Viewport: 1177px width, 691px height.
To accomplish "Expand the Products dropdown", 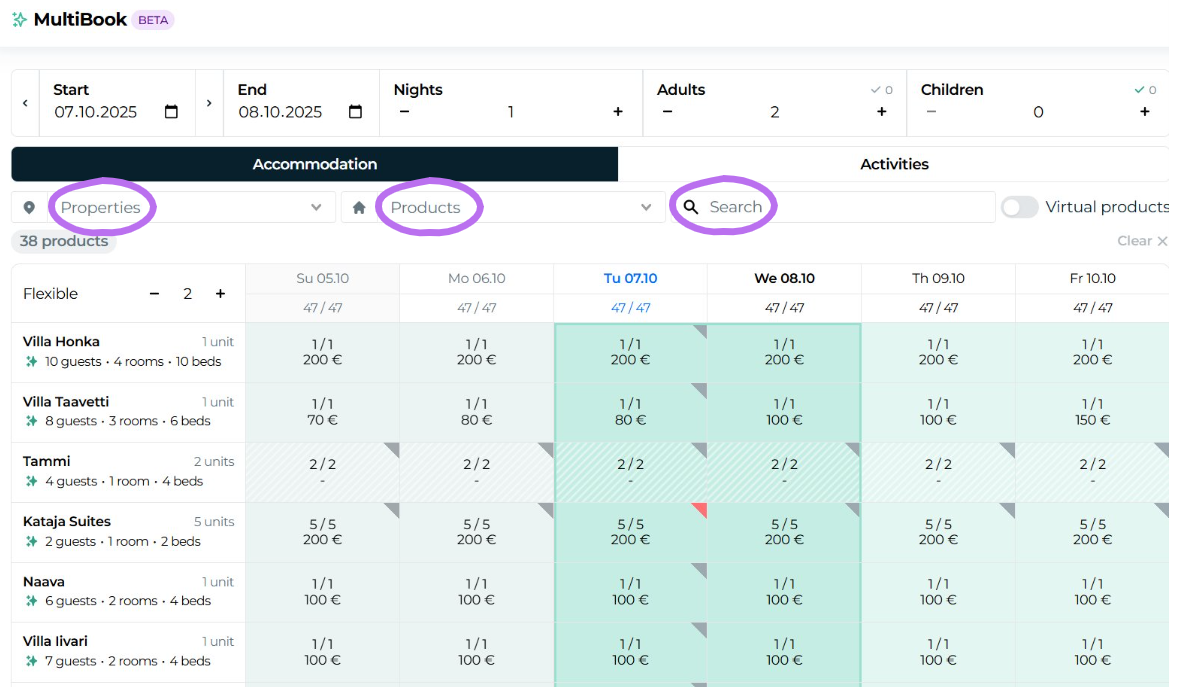I will [x=646, y=207].
